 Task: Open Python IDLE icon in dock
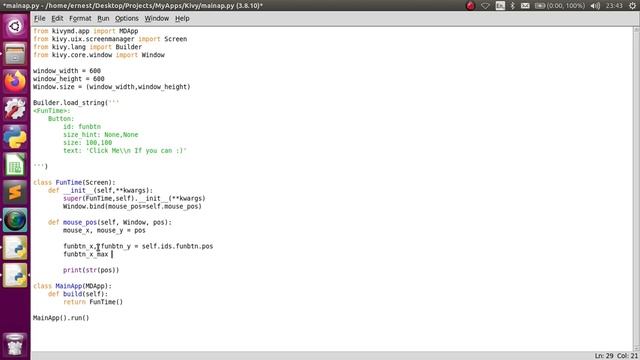click(x=15, y=137)
